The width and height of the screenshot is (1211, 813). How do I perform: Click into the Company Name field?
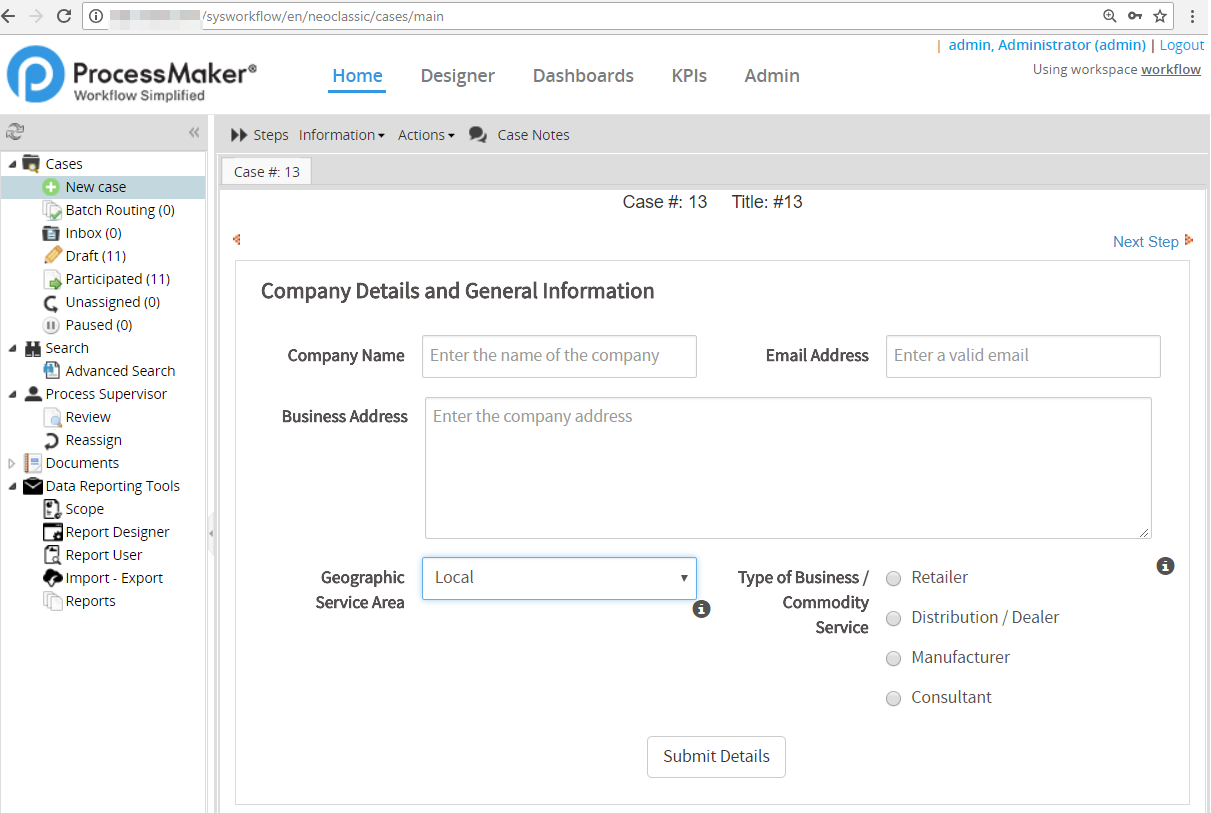click(559, 356)
